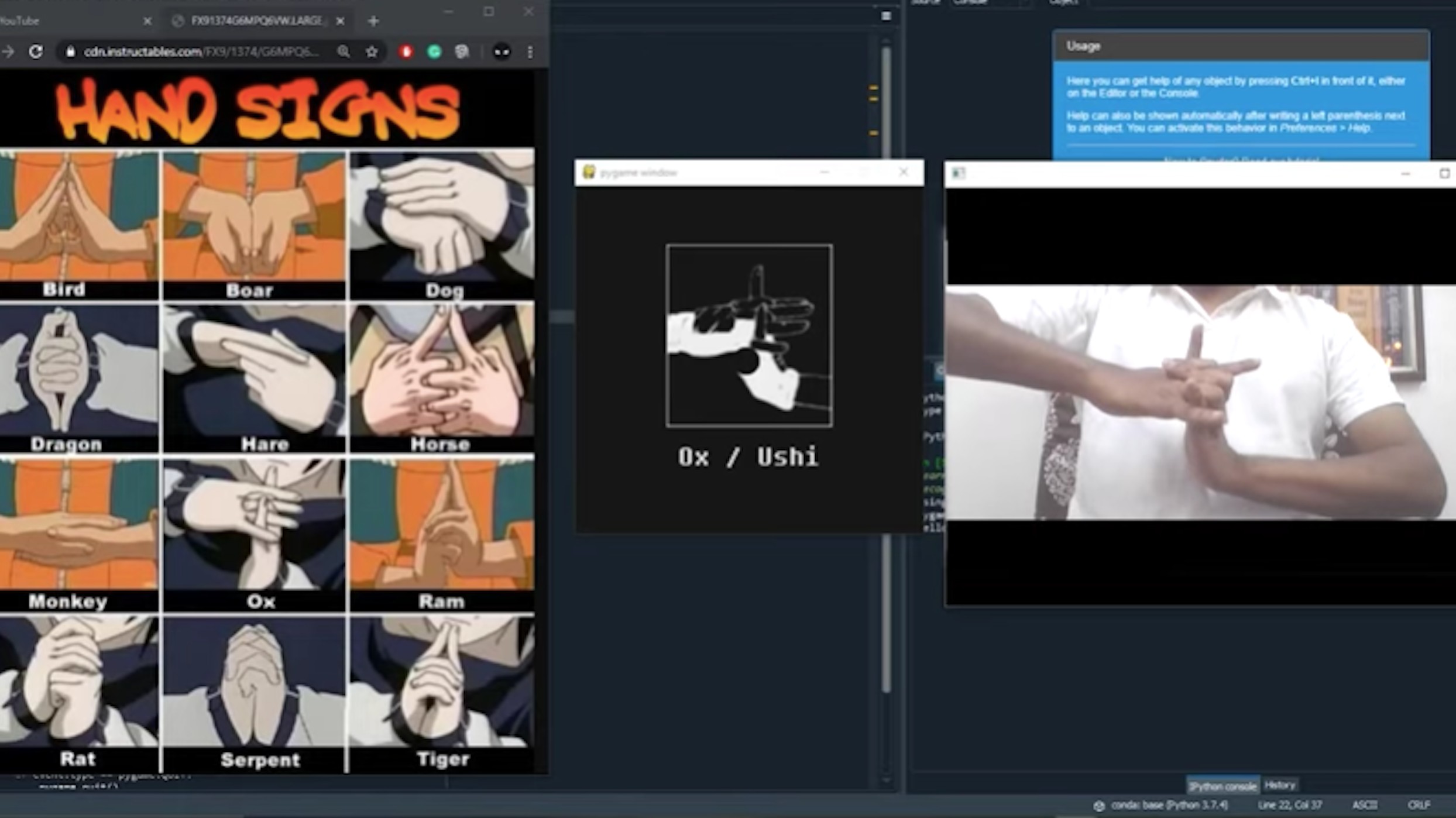Click the webcam window title icon
Viewport: 1456px width, 818px height.
(x=958, y=173)
